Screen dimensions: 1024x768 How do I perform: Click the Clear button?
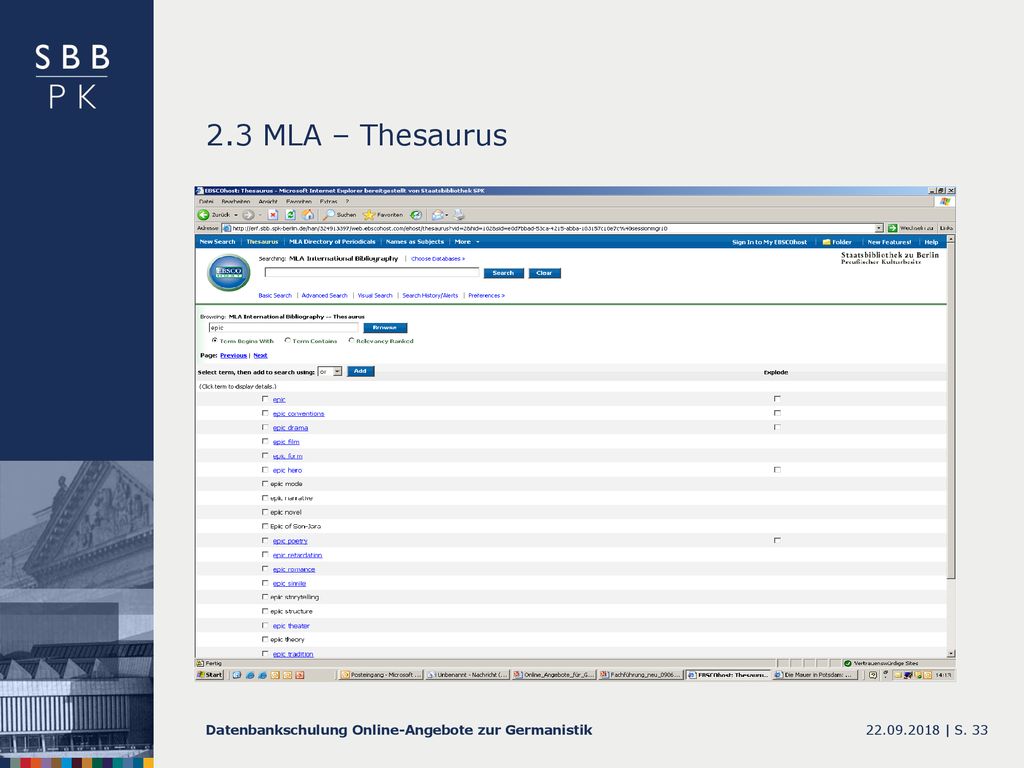545,273
